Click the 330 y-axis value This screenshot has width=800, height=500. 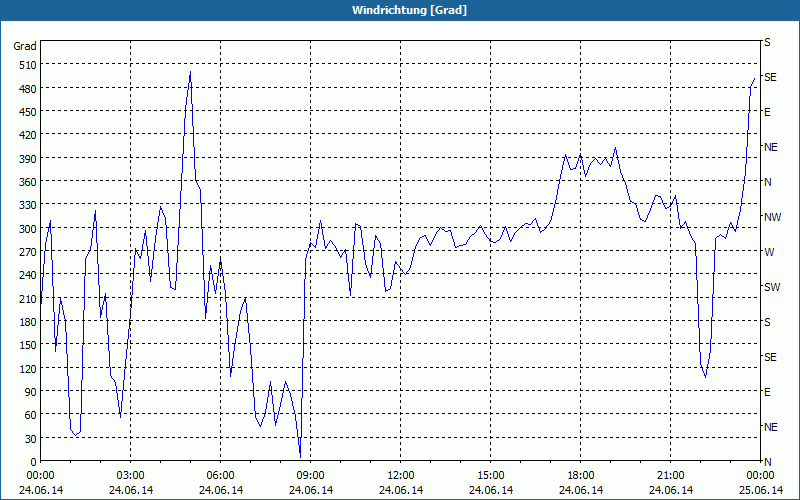28,205
